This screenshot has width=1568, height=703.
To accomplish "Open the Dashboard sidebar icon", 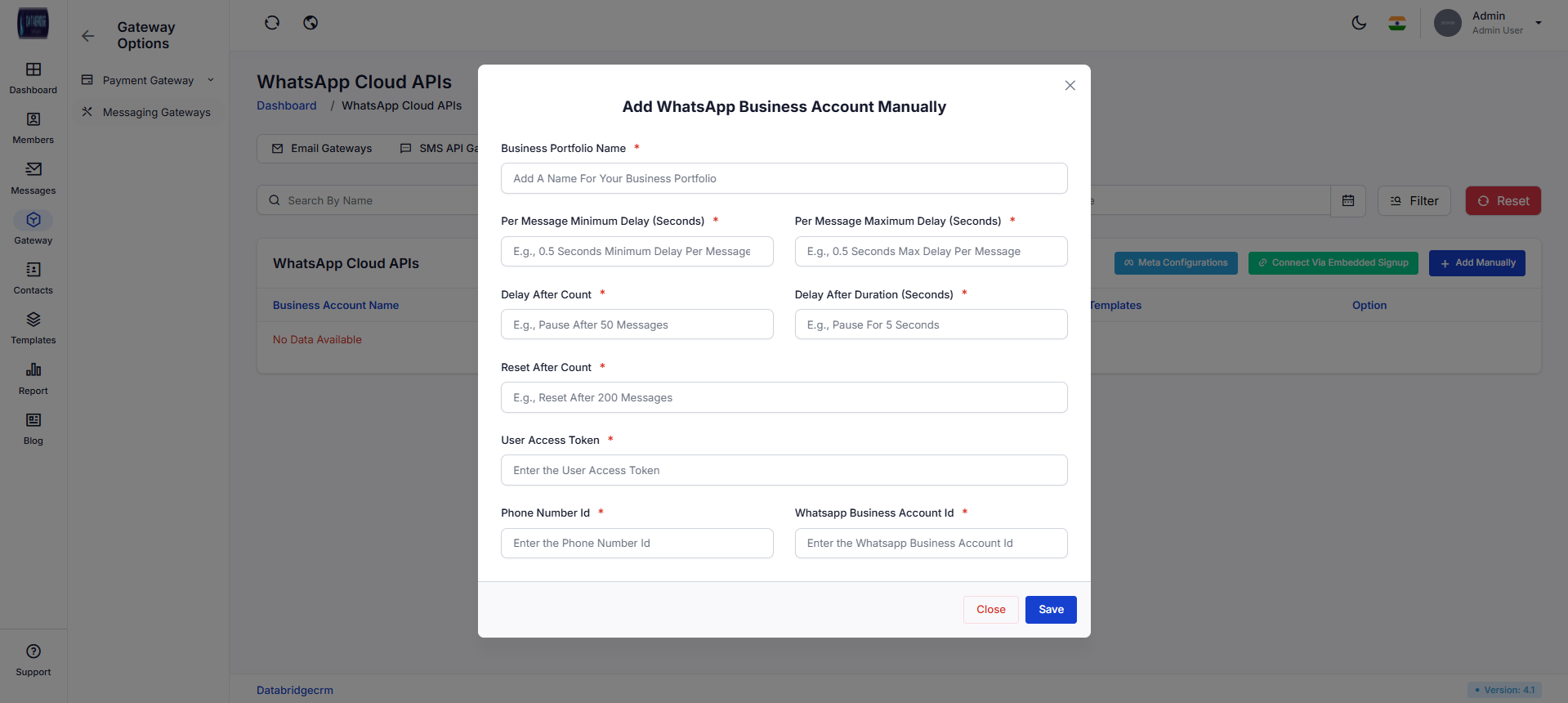I will tap(34, 78).
